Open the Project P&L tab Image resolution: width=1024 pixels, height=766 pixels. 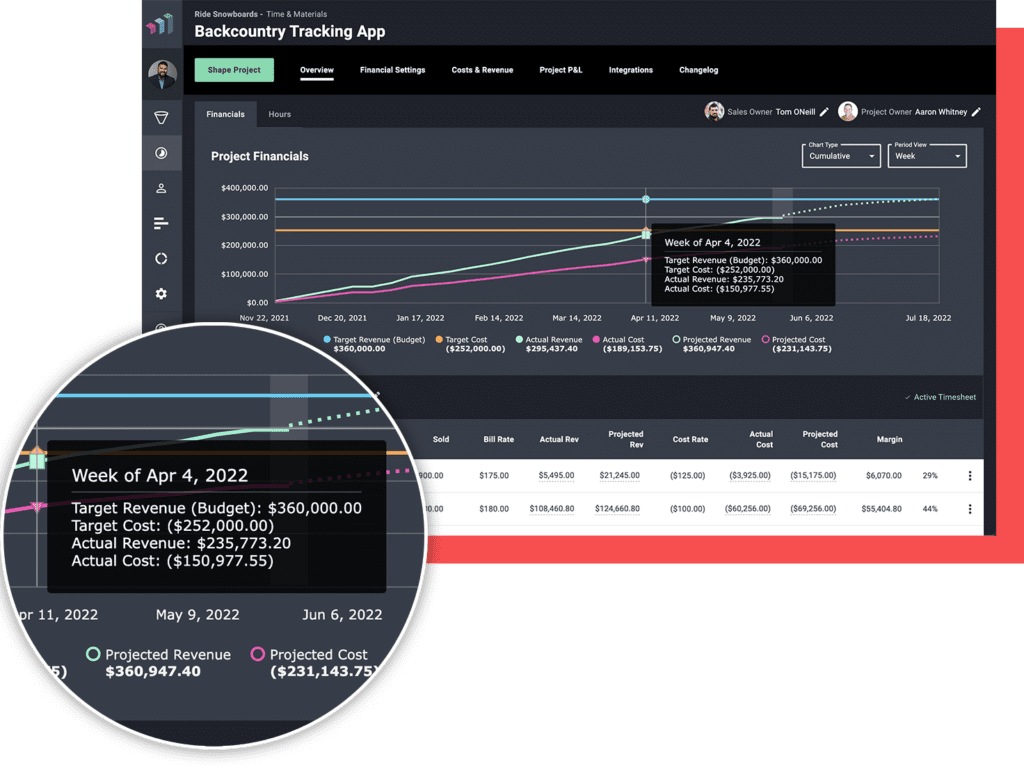(560, 70)
